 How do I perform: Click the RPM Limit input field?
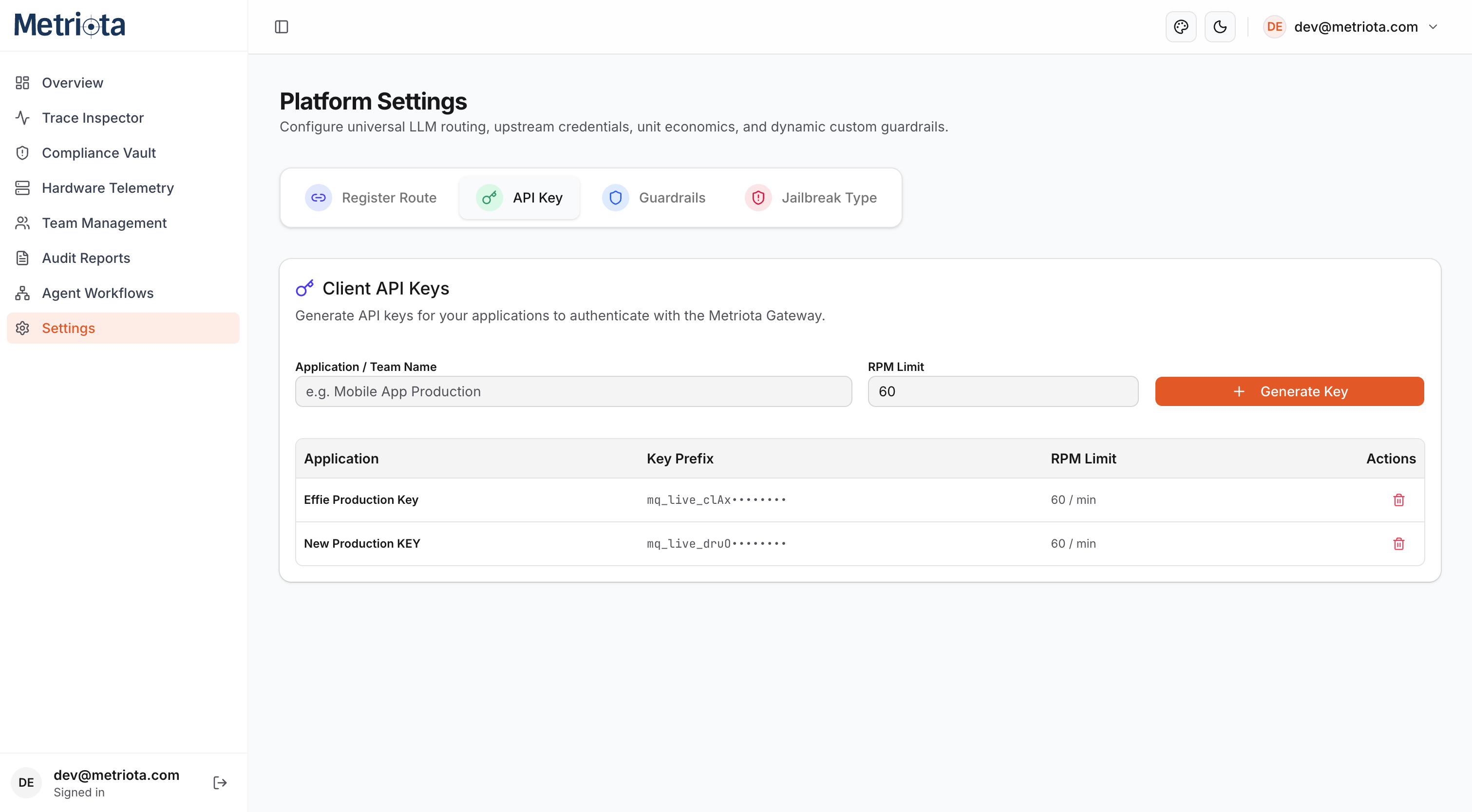[x=1003, y=391]
